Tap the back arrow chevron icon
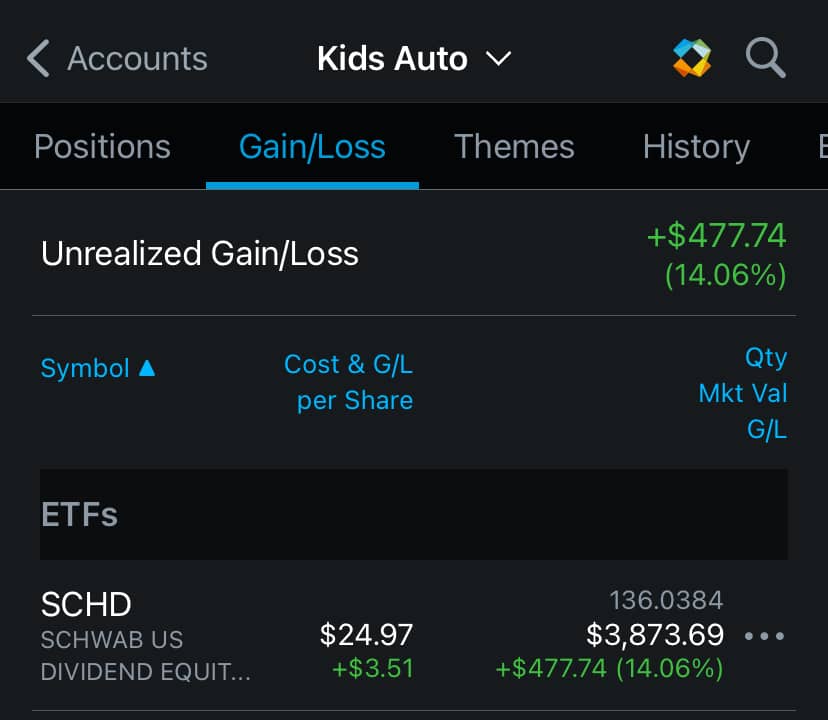Image resolution: width=828 pixels, height=720 pixels. 38,58
